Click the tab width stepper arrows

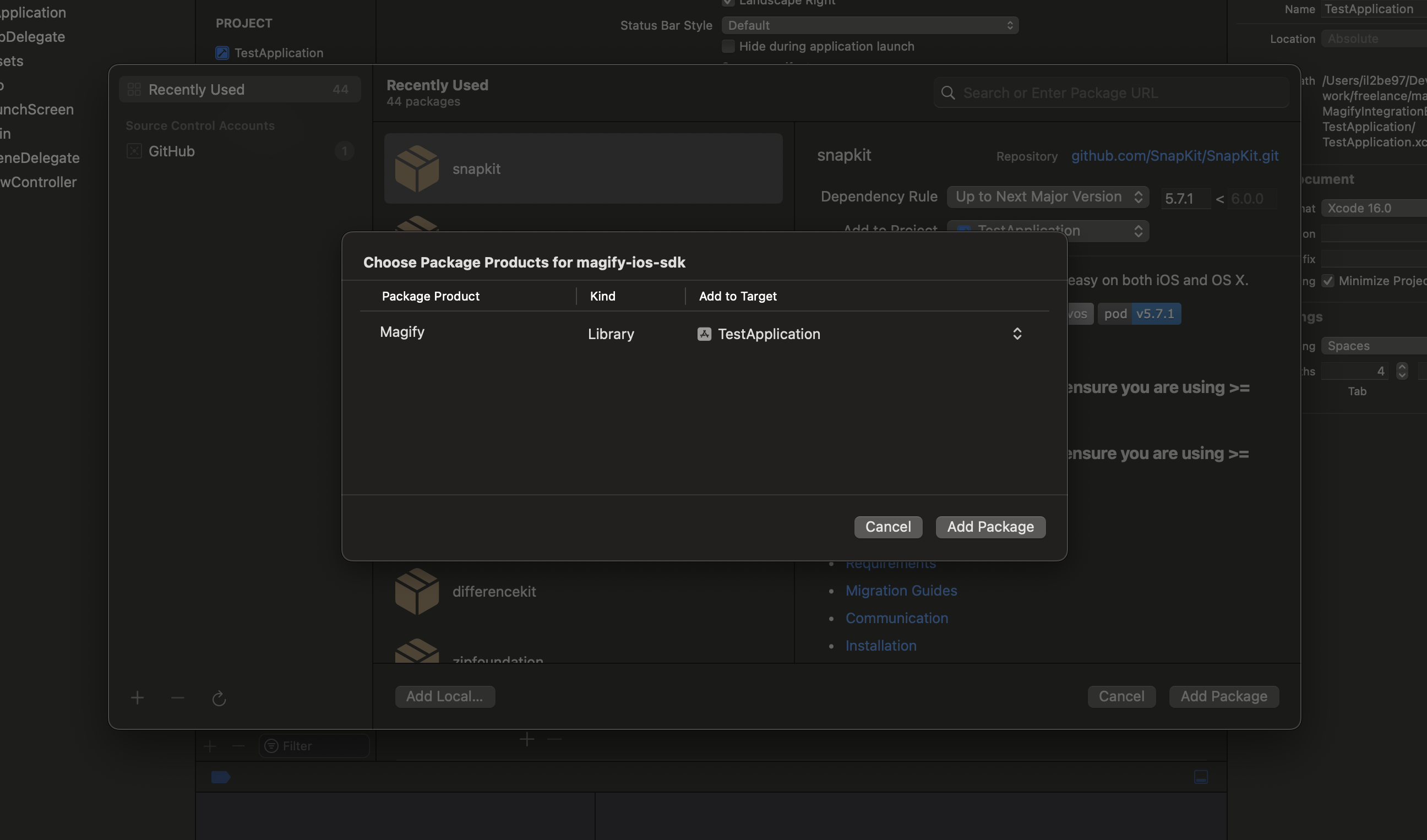tap(1402, 371)
